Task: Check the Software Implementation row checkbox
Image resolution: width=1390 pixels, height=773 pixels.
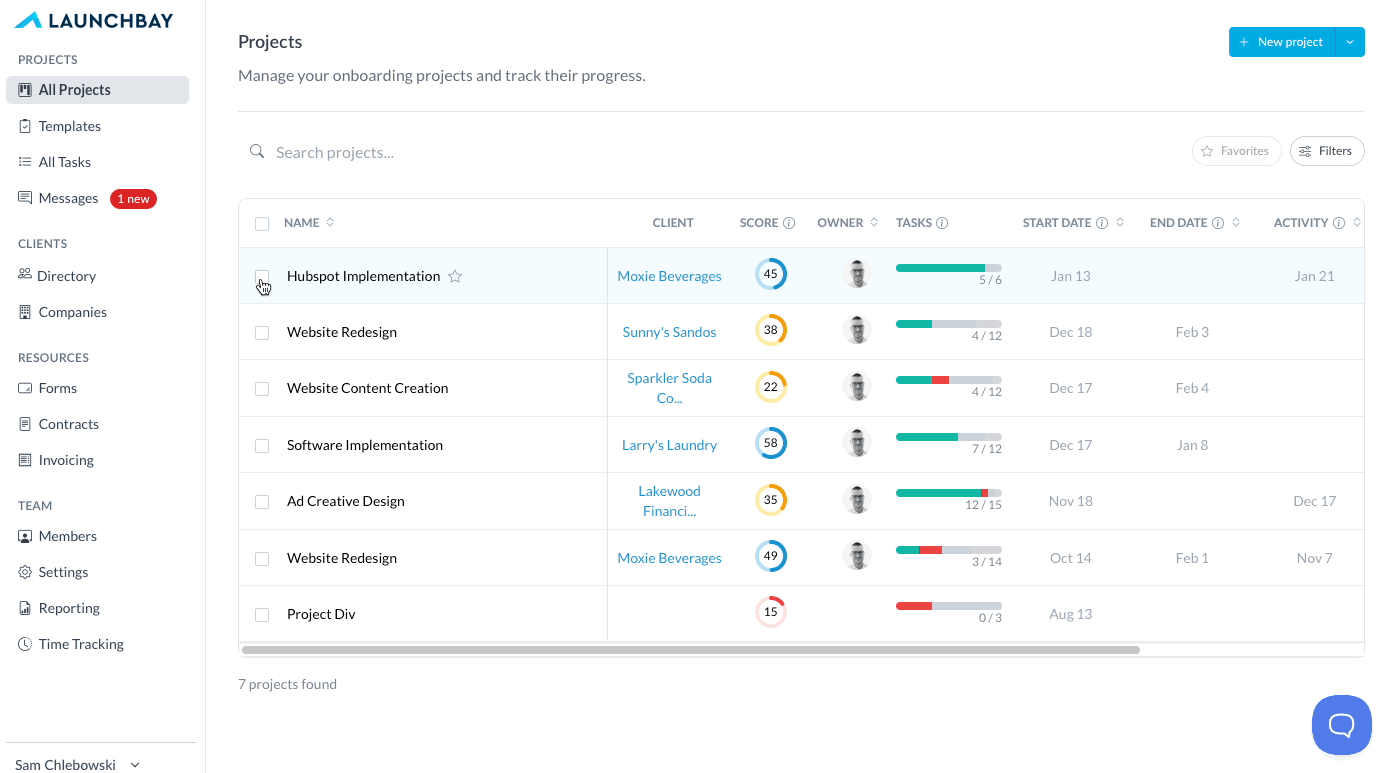Action: 262,446
